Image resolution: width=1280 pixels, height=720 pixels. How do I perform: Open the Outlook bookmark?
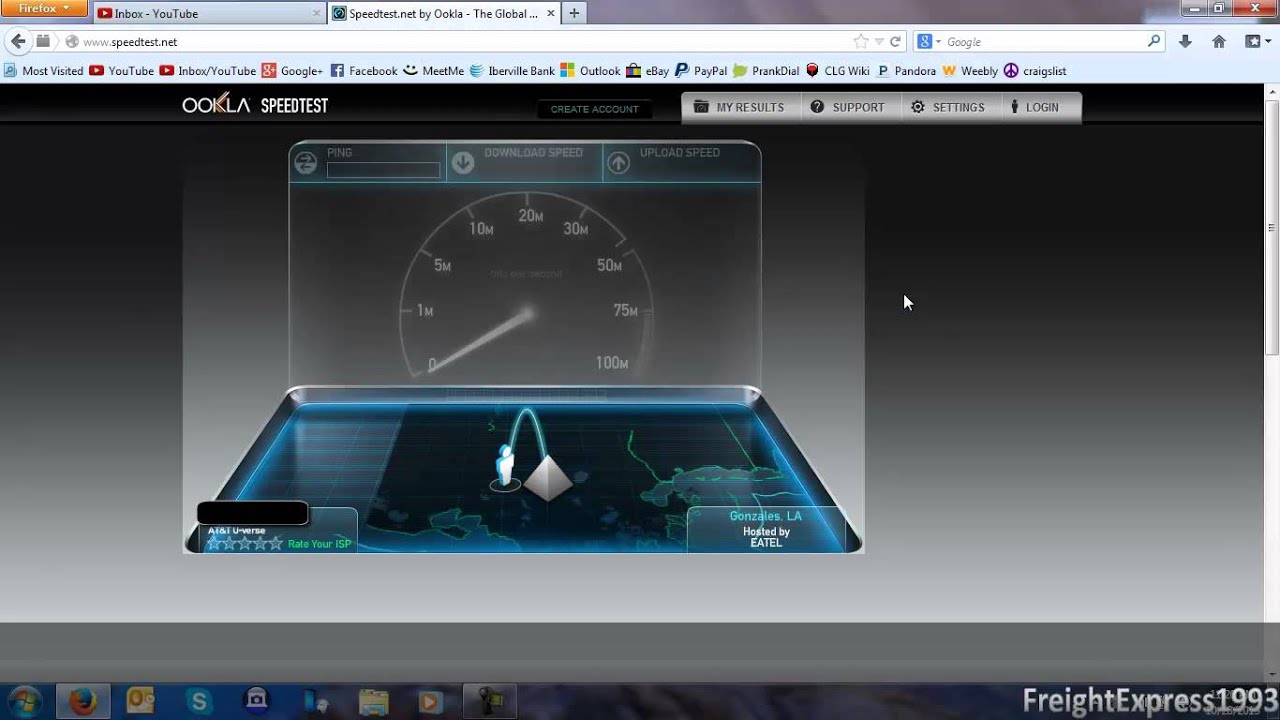(x=590, y=71)
